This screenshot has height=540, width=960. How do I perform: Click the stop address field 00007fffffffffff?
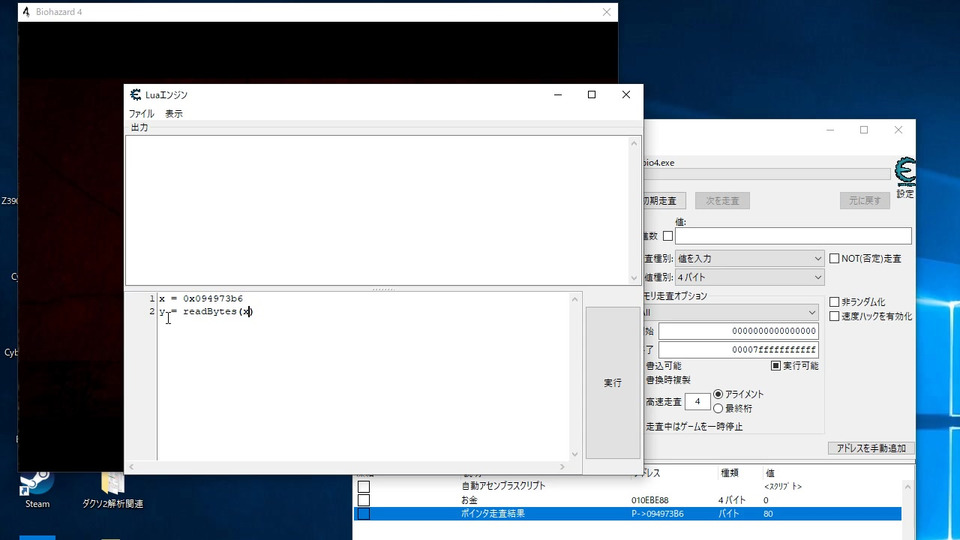738,350
